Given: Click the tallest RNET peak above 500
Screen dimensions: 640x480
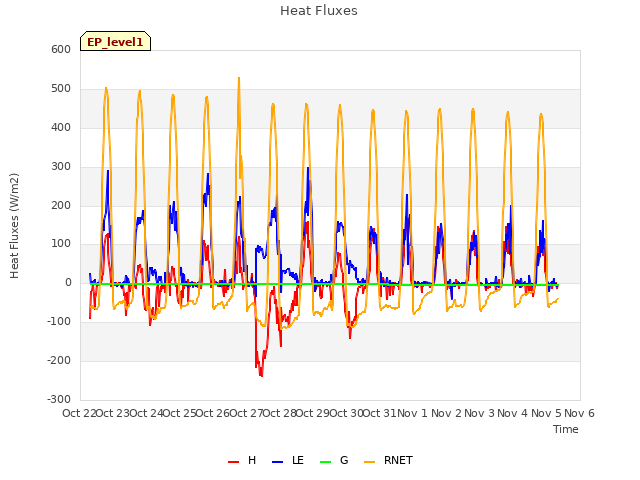Looking at the screenshot, I should pos(239,78).
